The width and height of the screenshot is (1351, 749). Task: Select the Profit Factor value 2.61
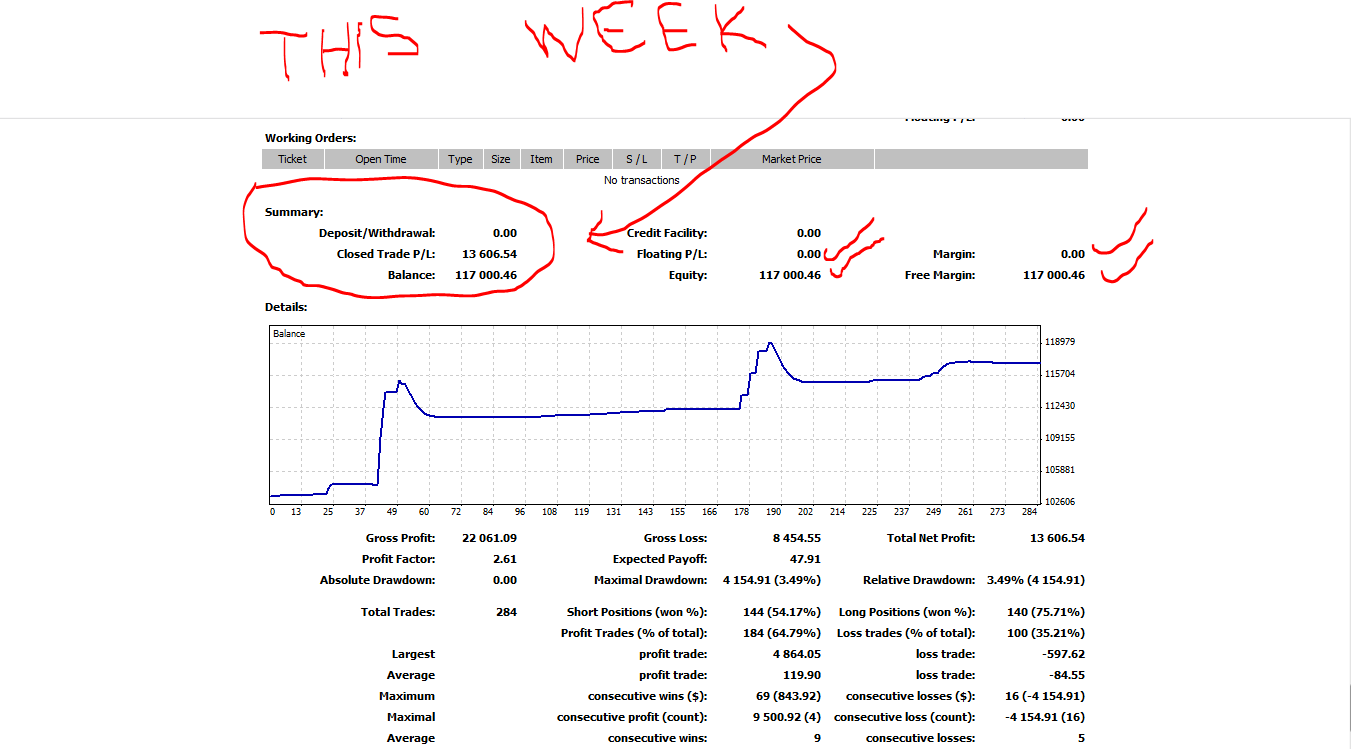click(505, 559)
